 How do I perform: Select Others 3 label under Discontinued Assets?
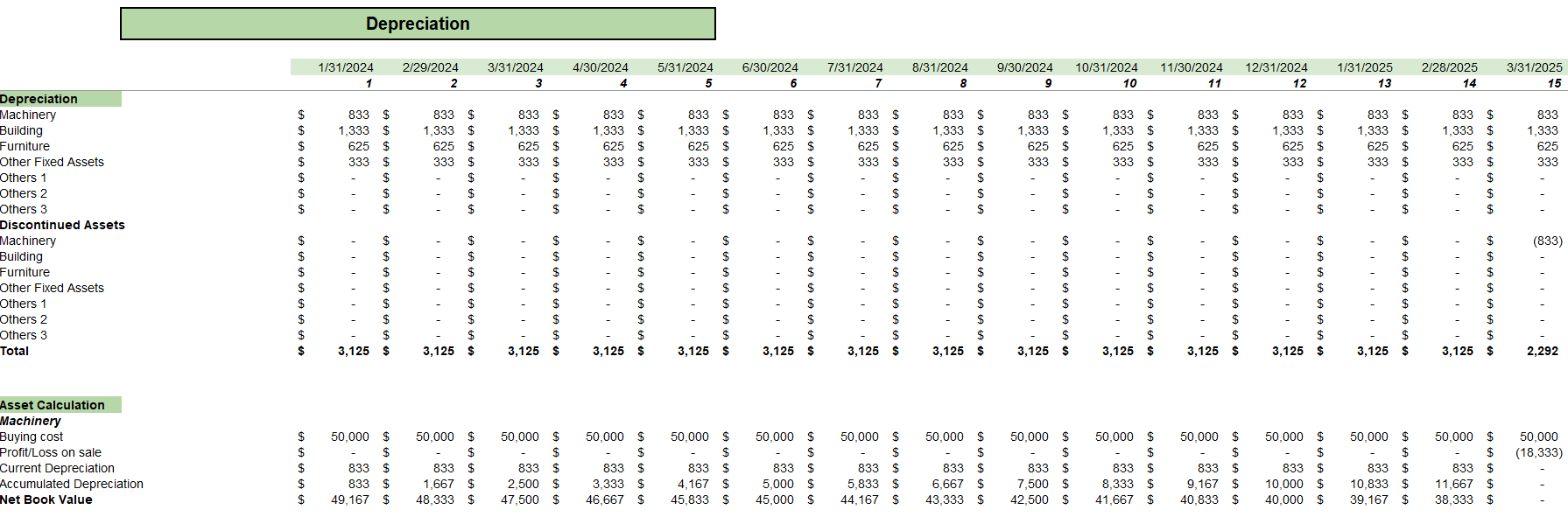24,335
